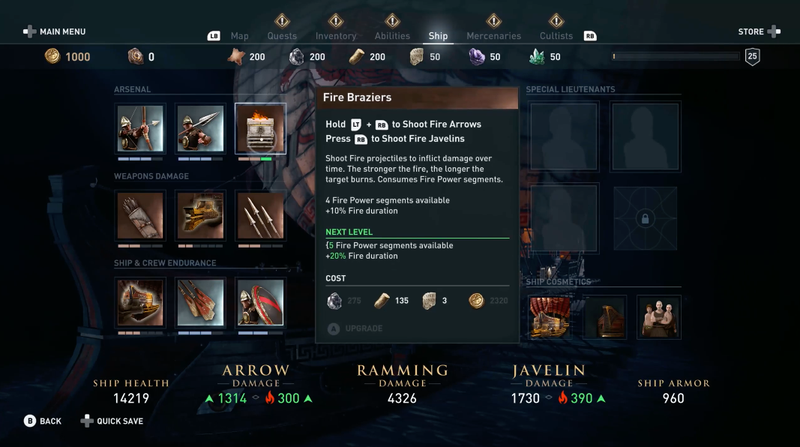This screenshot has width=800, height=447.
Task: Click the Back button
Action: click(43, 421)
